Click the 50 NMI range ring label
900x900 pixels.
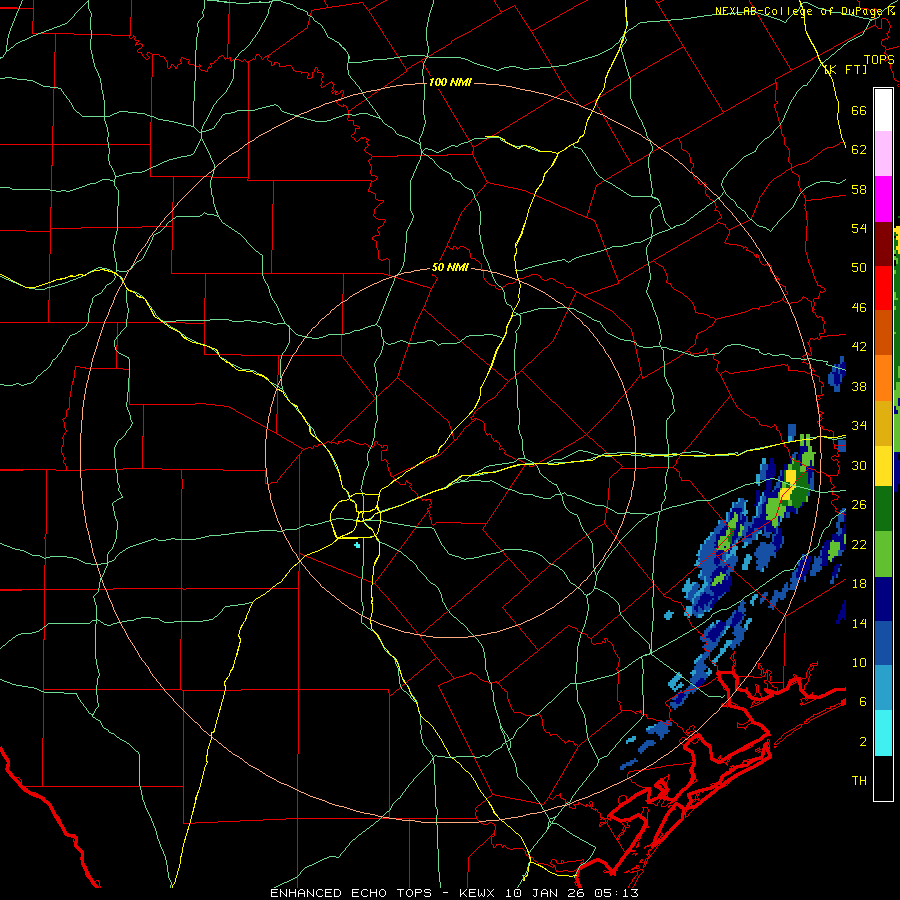click(x=450, y=267)
